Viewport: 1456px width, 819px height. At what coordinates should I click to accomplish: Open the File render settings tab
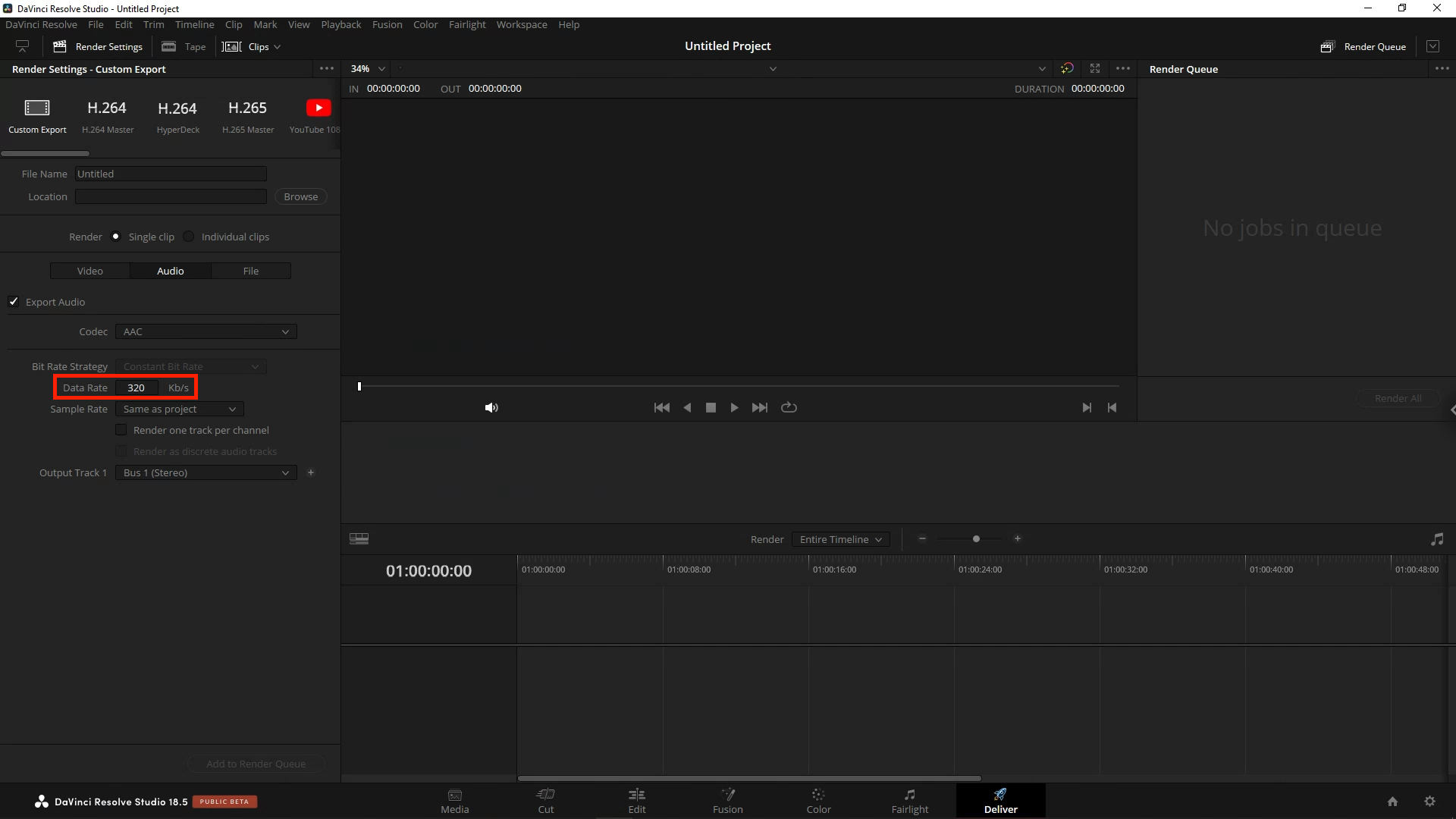tap(251, 271)
